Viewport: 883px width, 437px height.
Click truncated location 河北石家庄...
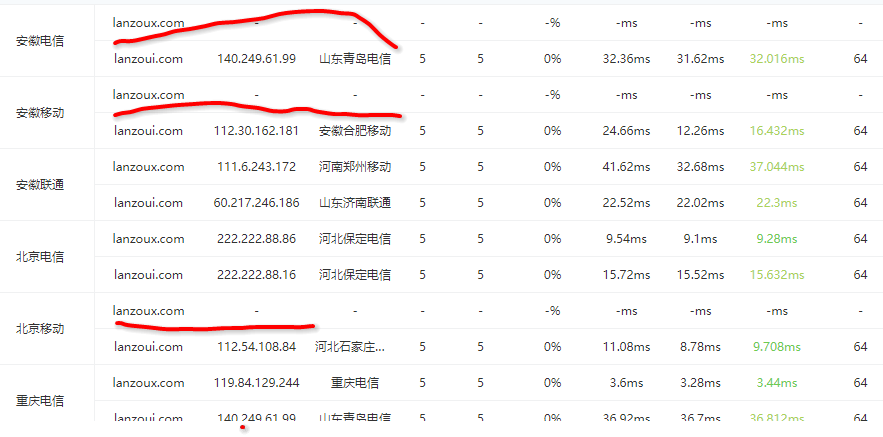pos(350,347)
